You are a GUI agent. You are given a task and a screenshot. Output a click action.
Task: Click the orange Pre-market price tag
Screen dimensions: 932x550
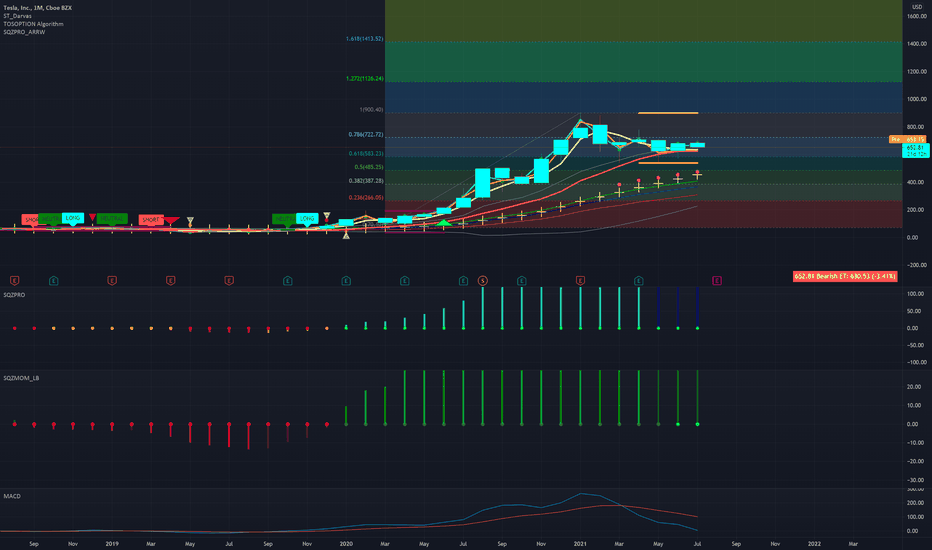point(908,139)
